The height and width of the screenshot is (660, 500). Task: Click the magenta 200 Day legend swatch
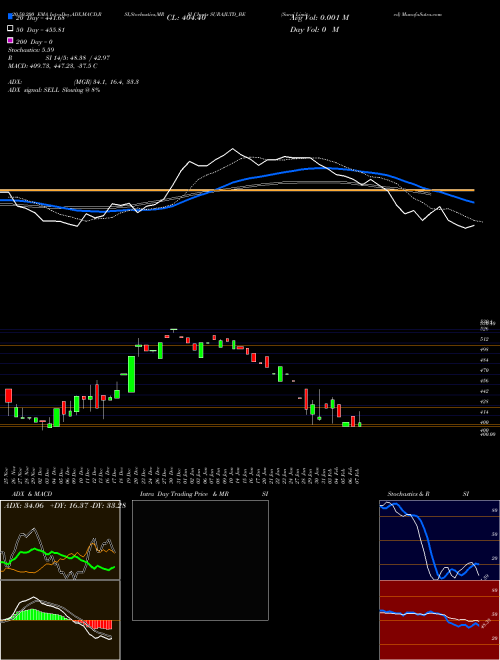click(10, 40)
